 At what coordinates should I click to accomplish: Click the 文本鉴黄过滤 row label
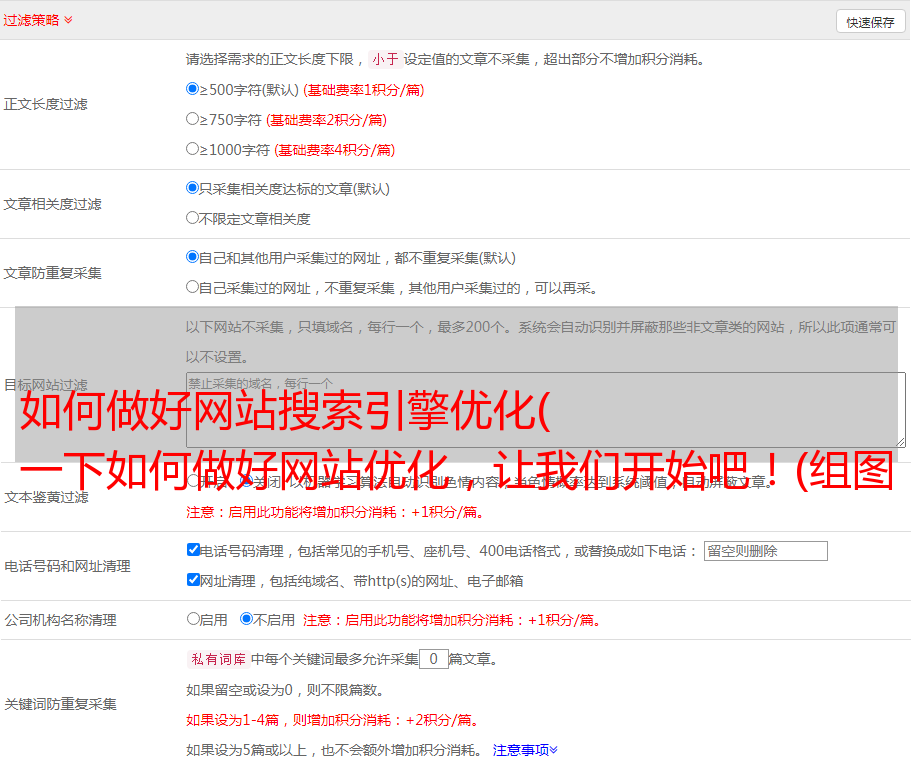pos(47,497)
